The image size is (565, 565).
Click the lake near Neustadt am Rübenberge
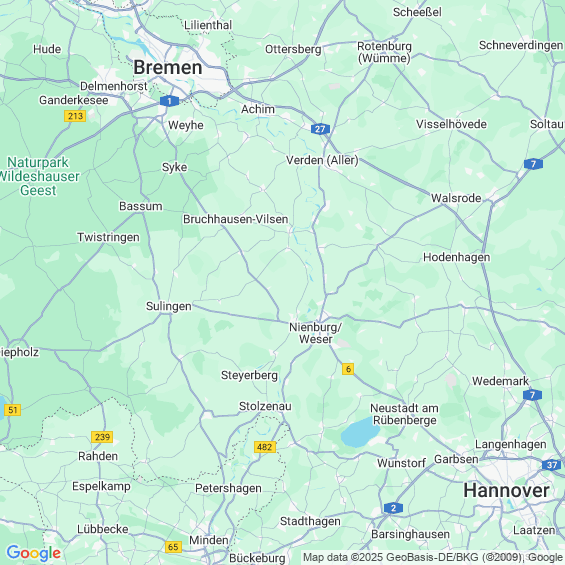[359, 433]
